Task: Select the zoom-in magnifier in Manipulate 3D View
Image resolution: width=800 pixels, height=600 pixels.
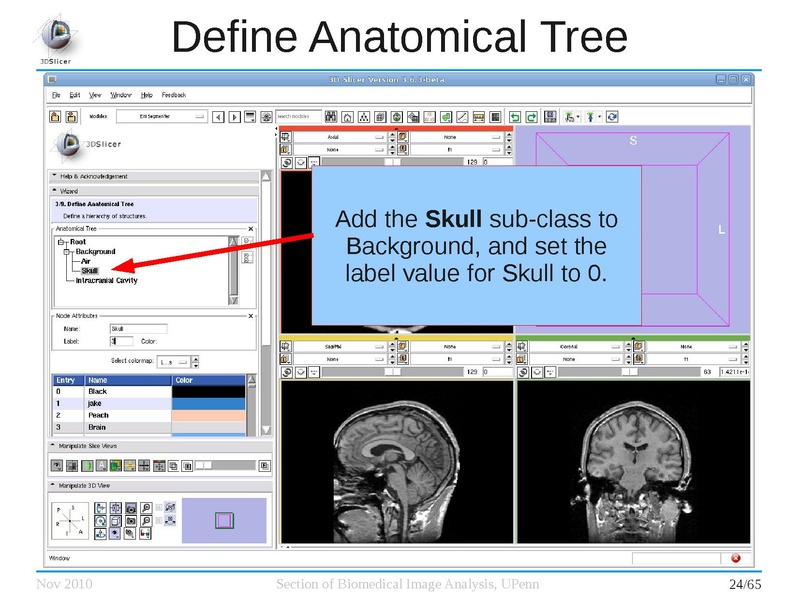Action: (x=147, y=508)
